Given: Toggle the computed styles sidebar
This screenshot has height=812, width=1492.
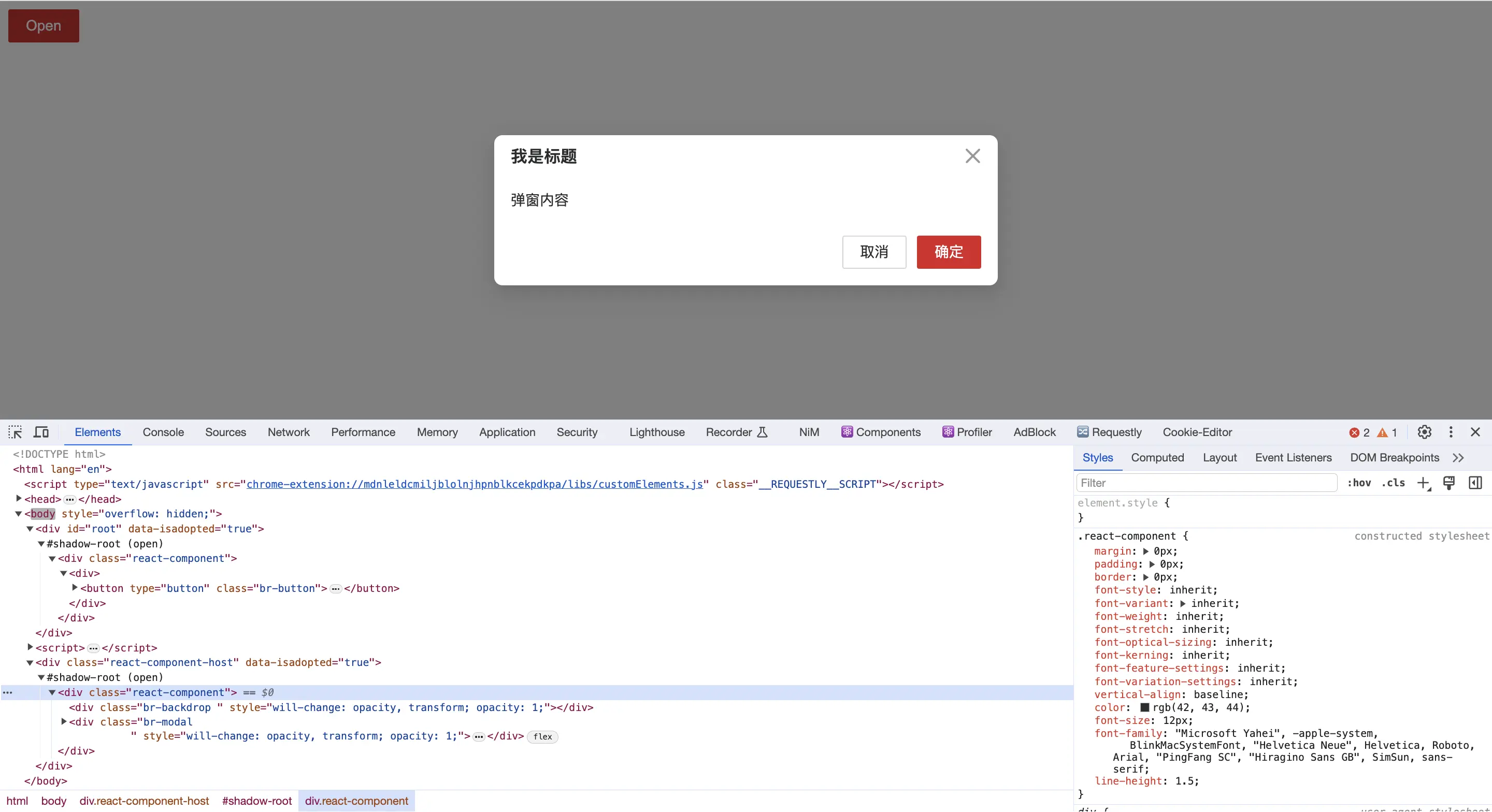Looking at the screenshot, I should tap(1475, 483).
